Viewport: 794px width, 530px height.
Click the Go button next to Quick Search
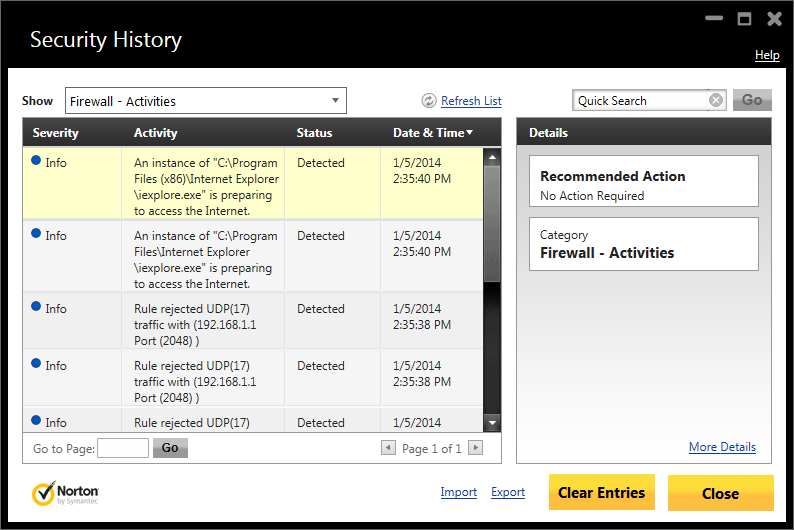tap(752, 100)
